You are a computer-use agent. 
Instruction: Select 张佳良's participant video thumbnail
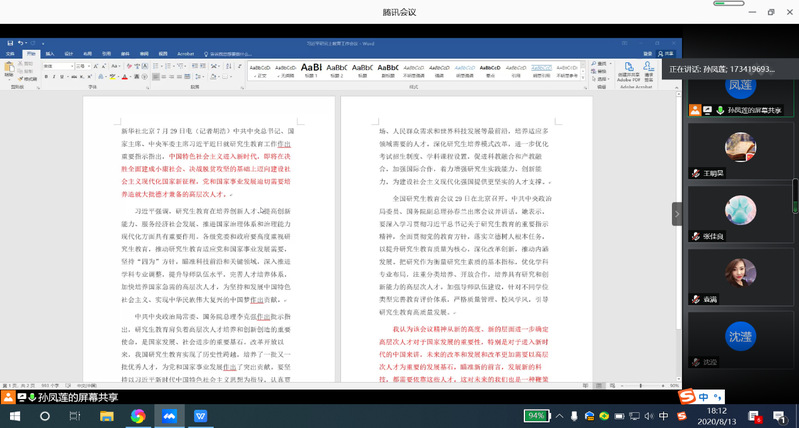[x=739, y=212]
